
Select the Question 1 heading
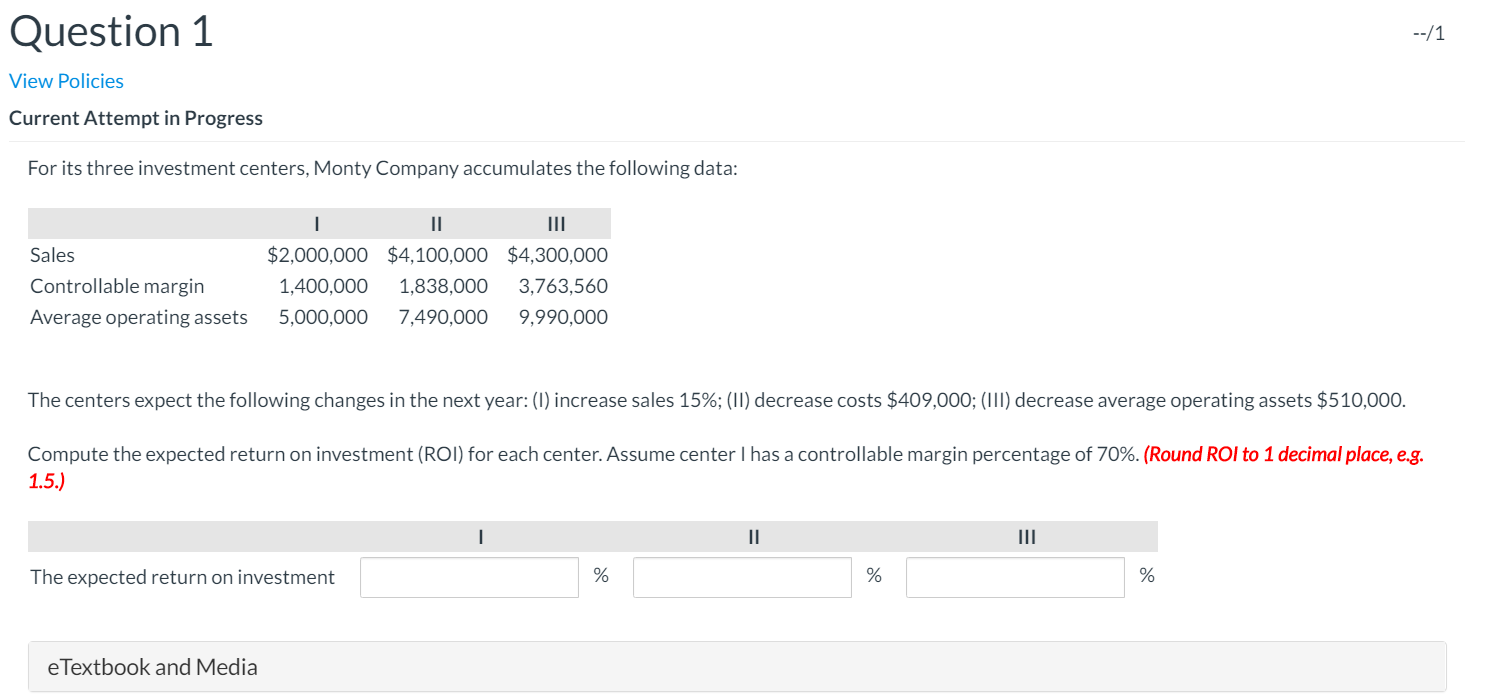point(110,31)
